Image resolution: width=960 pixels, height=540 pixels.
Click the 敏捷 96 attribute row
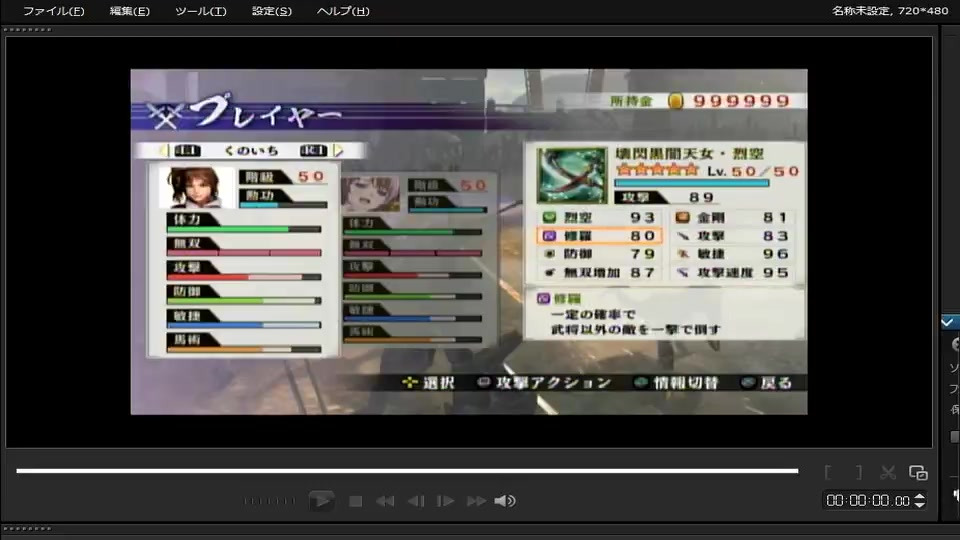732,254
